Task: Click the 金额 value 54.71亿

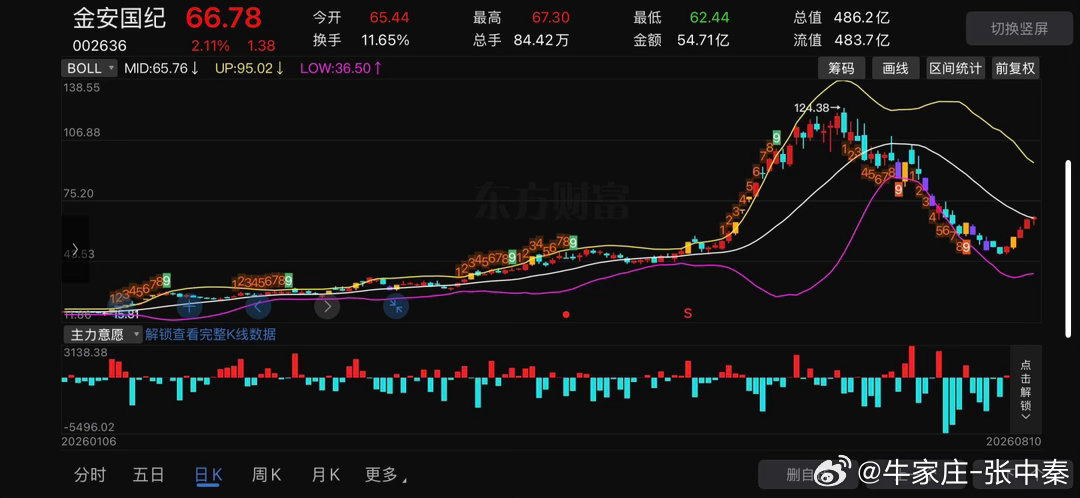Action: tap(703, 41)
